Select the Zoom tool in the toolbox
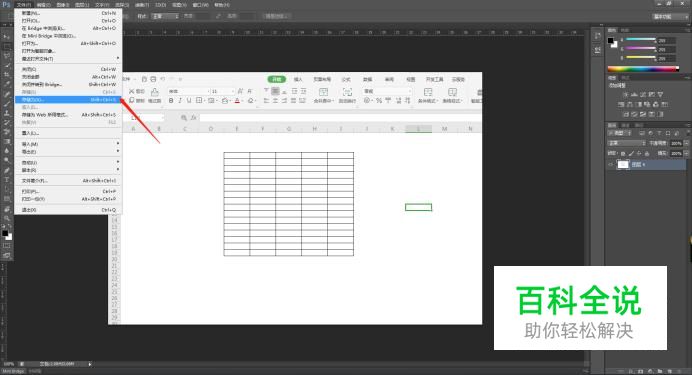This screenshot has width=692, height=375. 6,218
